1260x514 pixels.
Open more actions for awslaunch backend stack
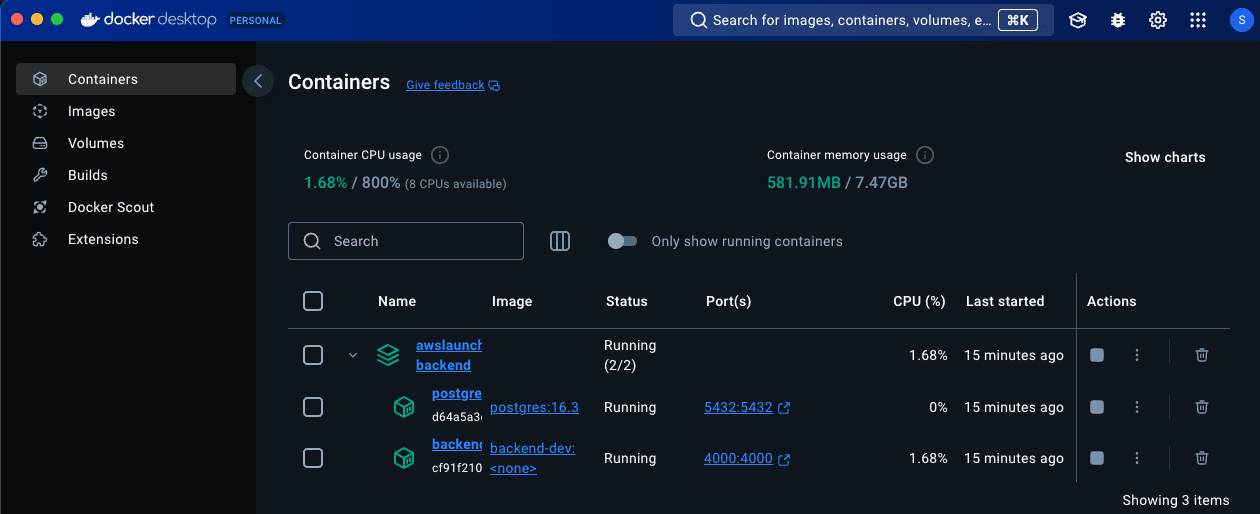click(x=1137, y=355)
